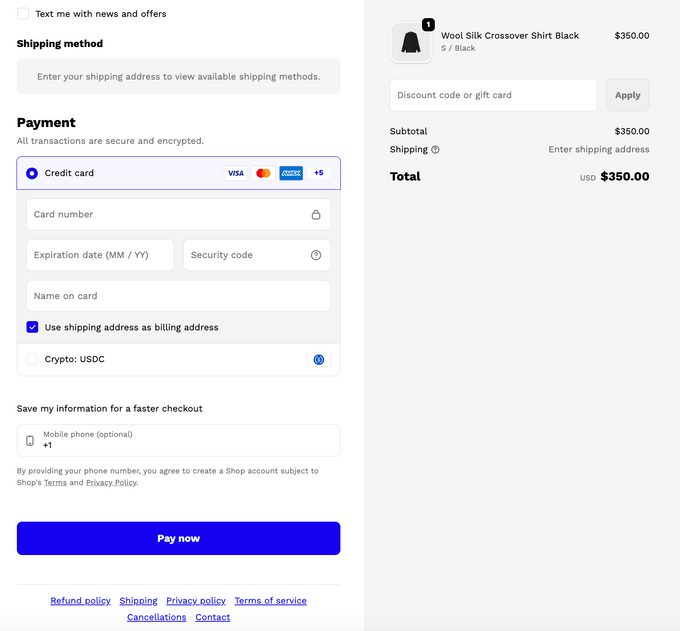The image size is (680, 631).
Task: Click the Total $350.00 amount
Action: click(624, 177)
